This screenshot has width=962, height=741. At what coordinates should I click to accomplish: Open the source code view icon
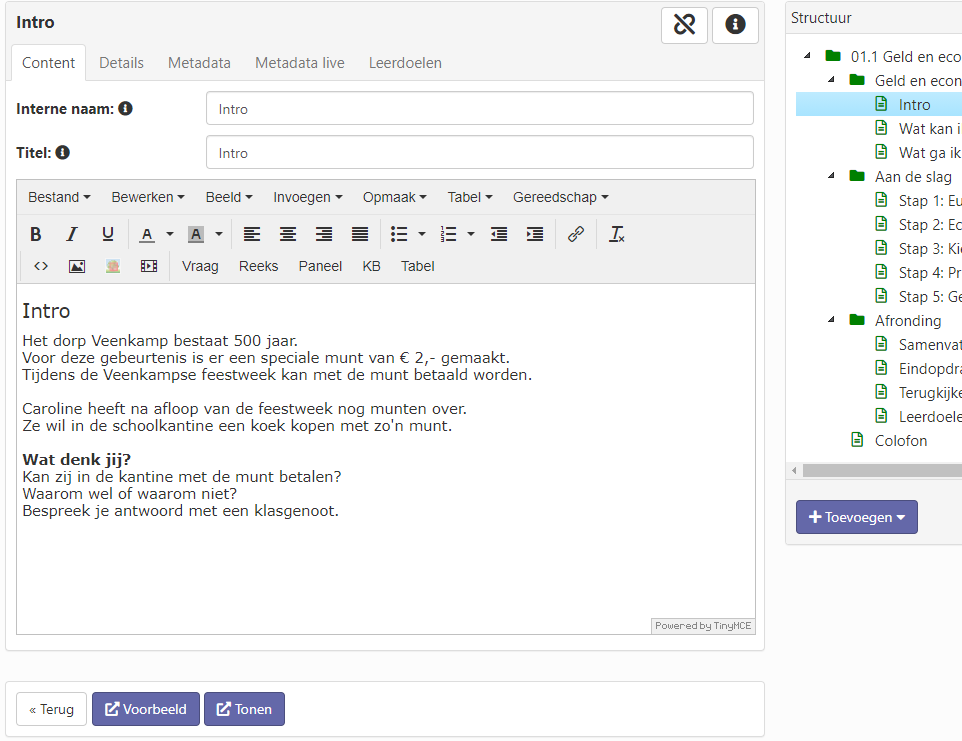(41, 266)
